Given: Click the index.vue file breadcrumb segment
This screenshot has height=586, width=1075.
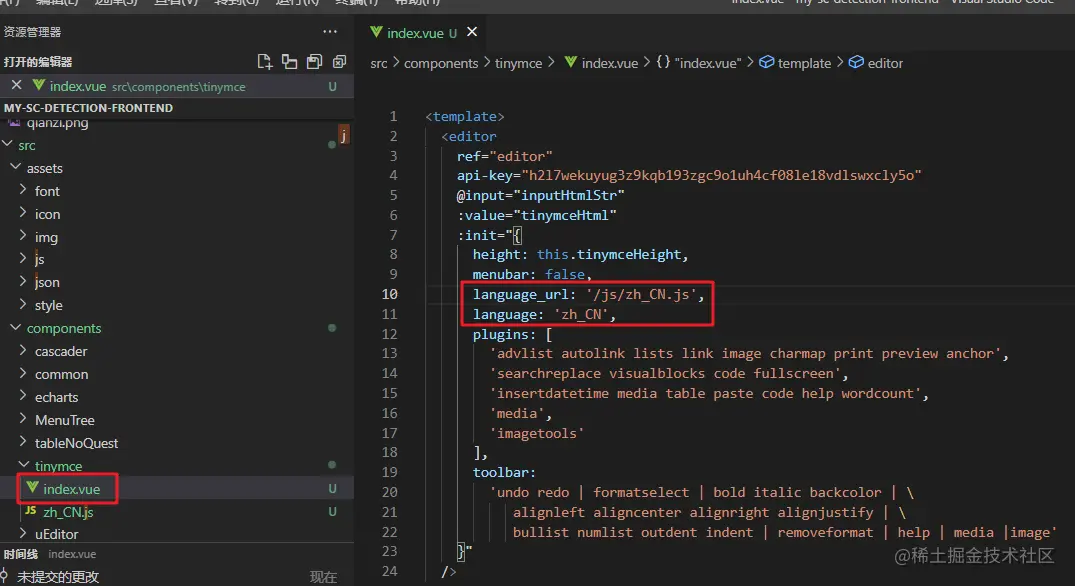Looking at the screenshot, I should pos(609,63).
